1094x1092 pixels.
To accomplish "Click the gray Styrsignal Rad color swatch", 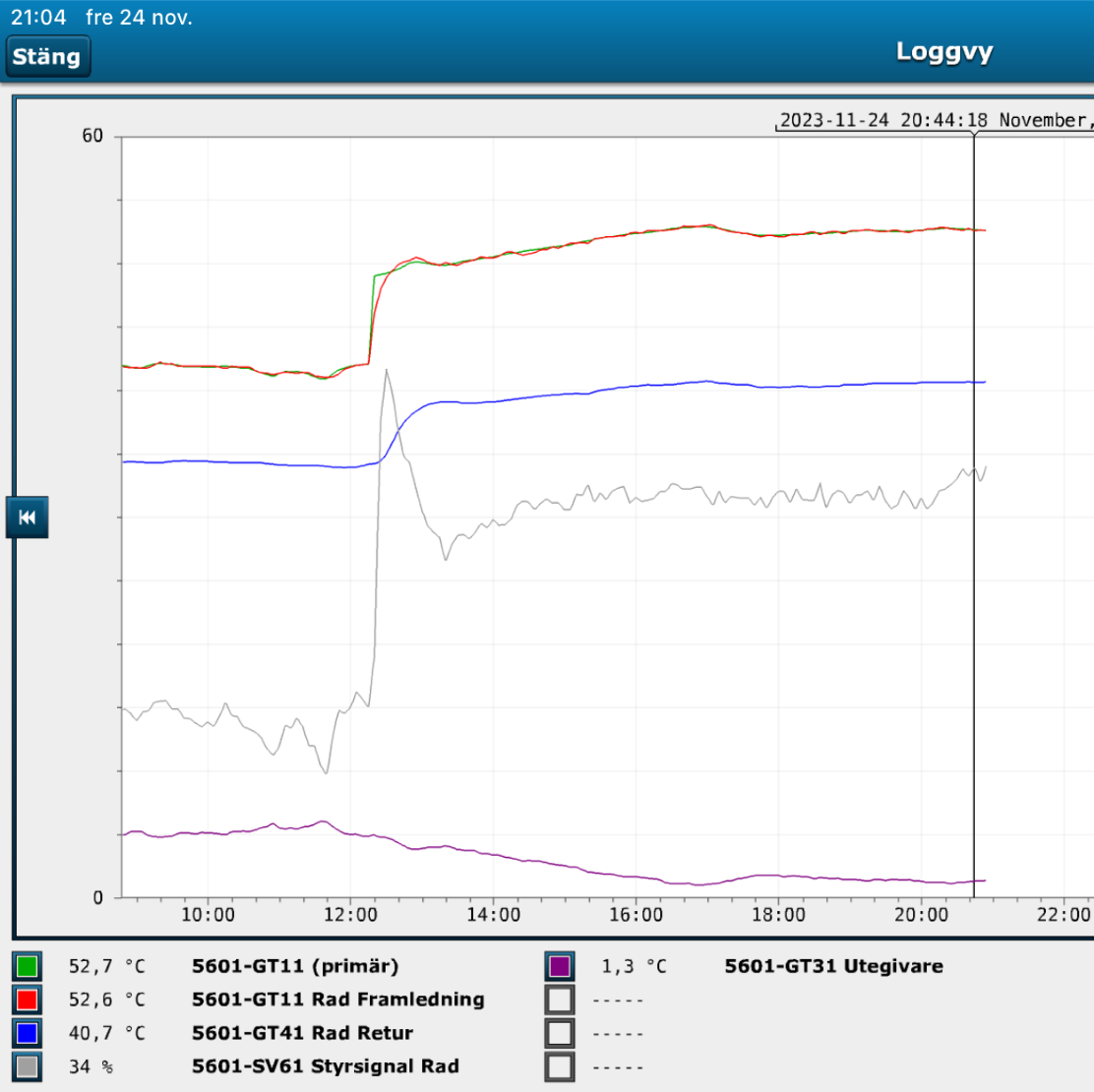I will tap(28, 1066).
